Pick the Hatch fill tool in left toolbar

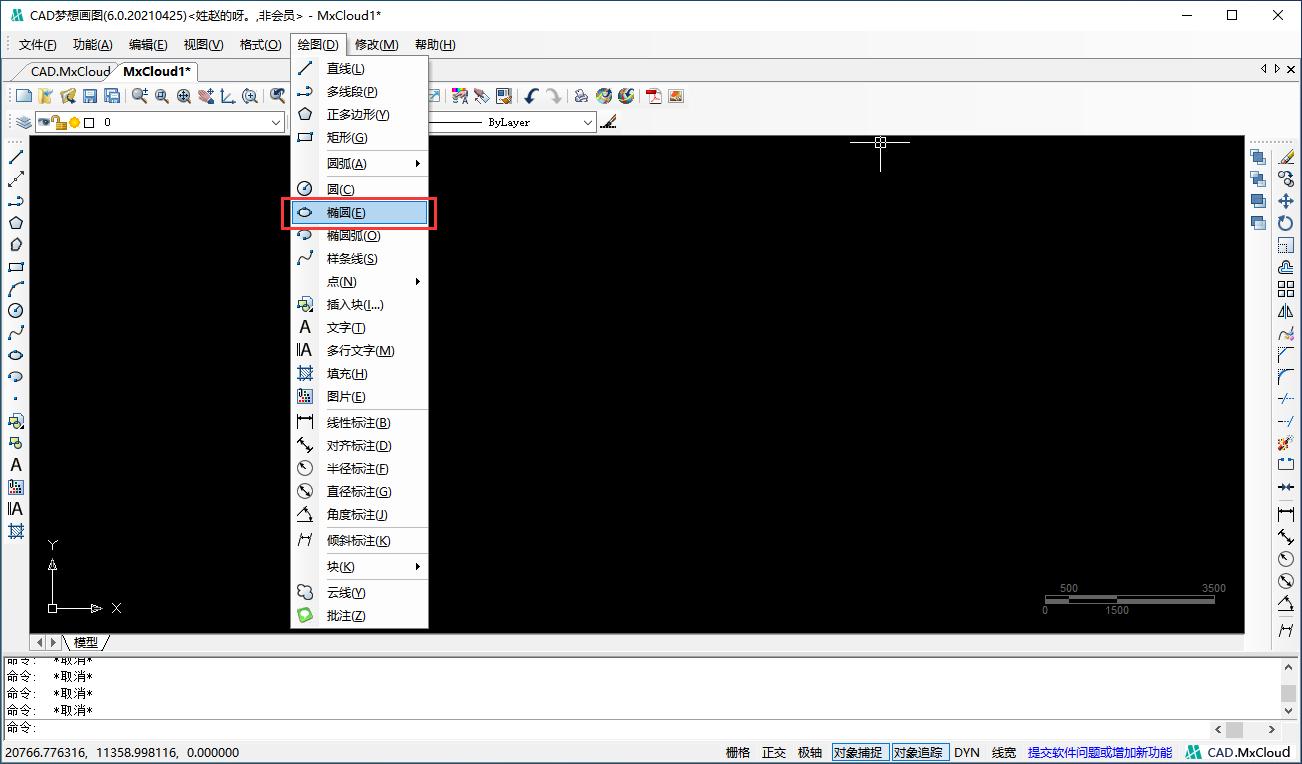(16, 531)
